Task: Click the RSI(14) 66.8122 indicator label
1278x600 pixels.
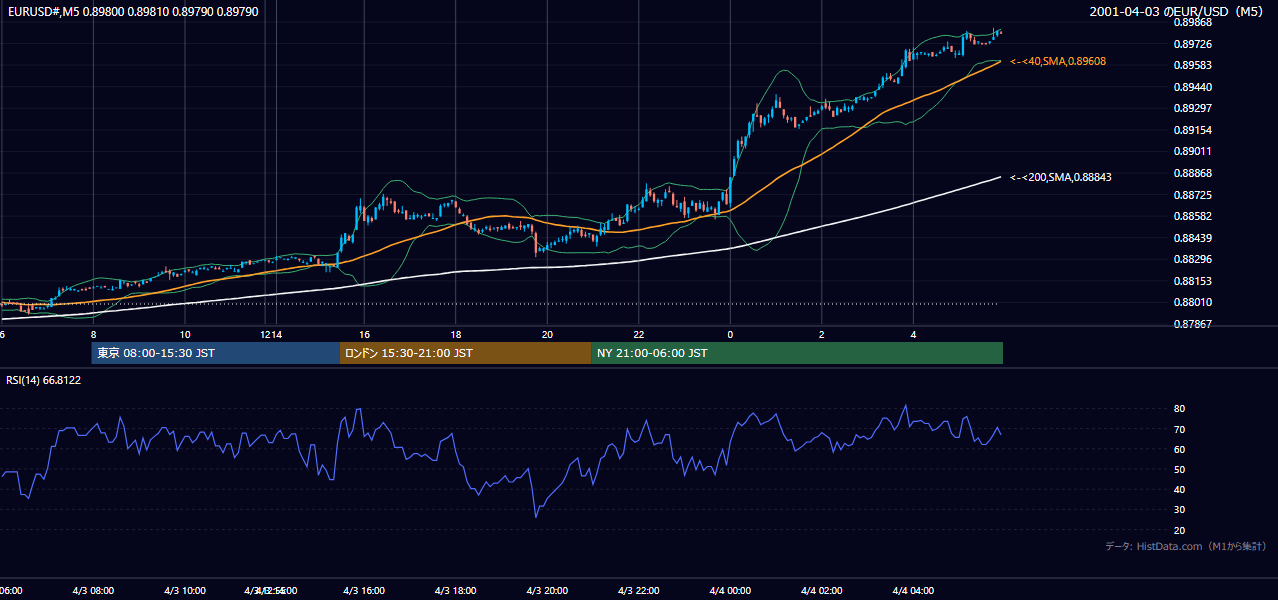Action: point(44,380)
